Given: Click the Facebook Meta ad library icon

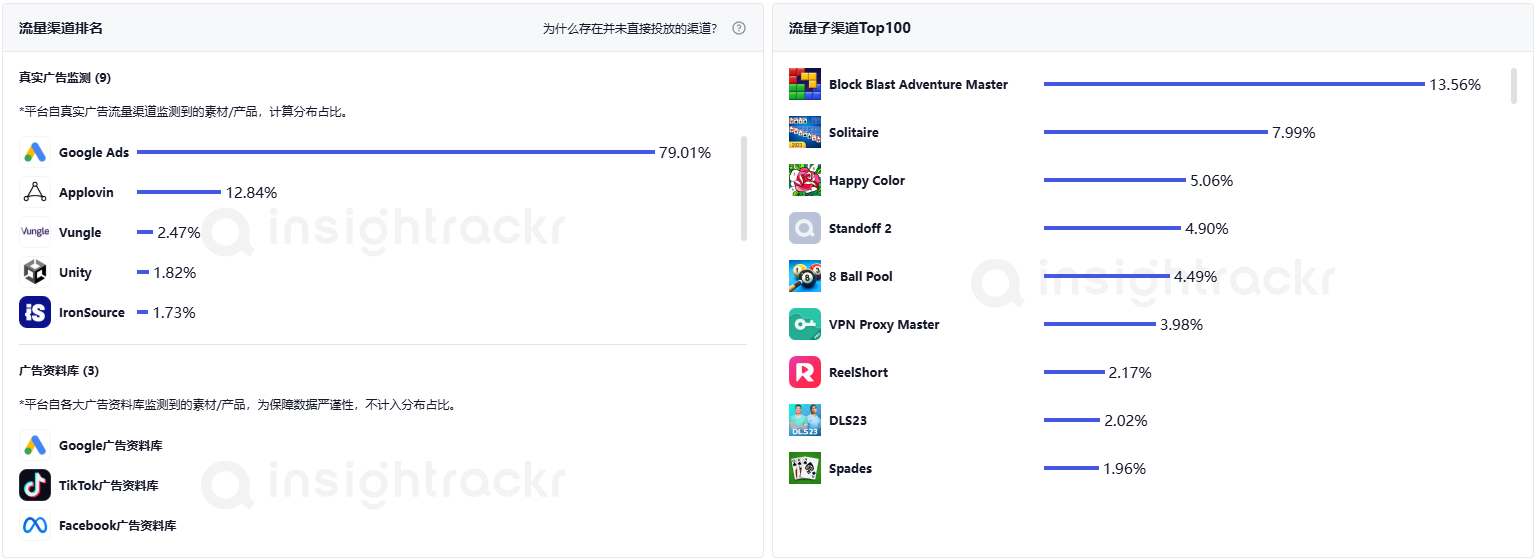Looking at the screenshot, I should [x=35, y=525].
